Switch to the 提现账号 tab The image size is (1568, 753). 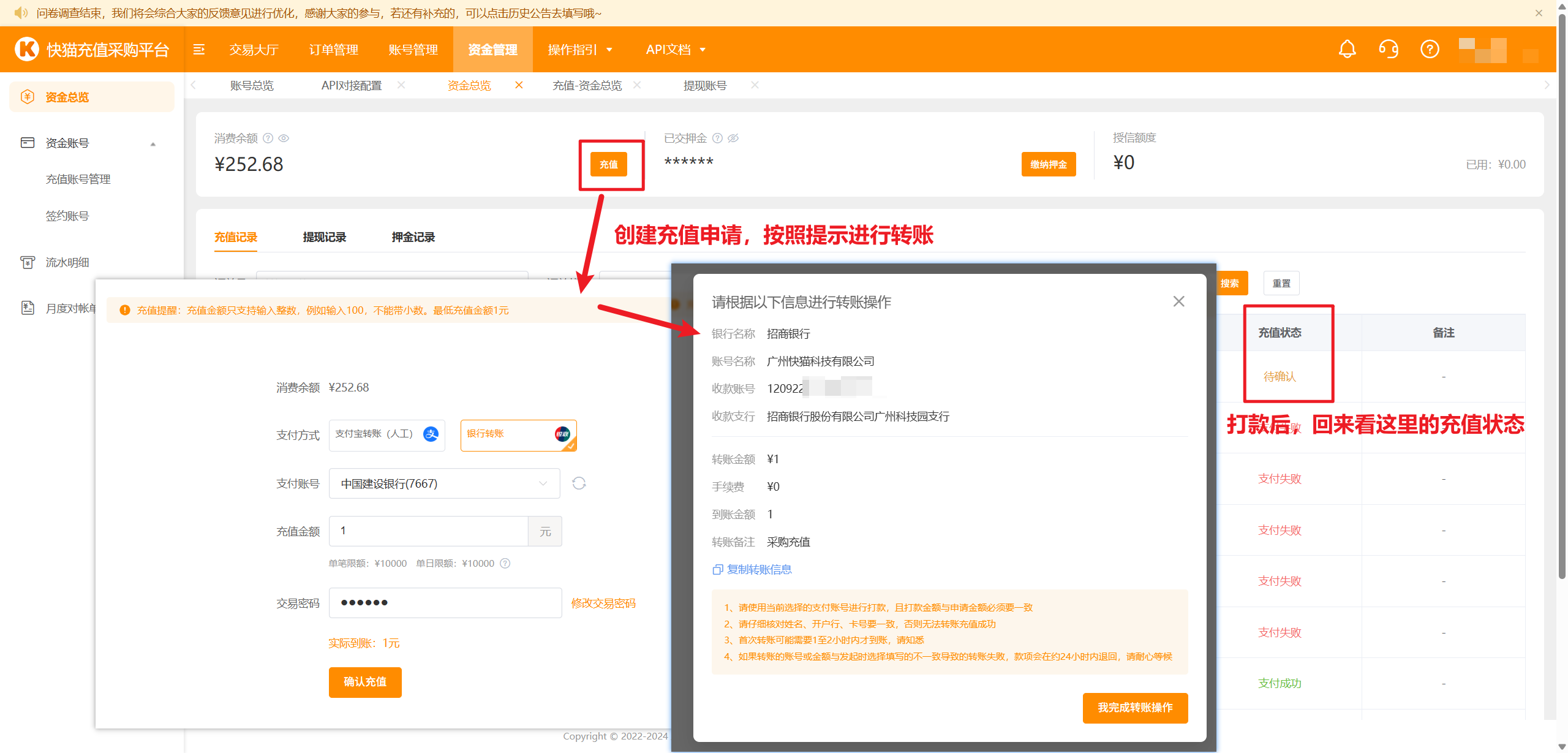pos(705,85)
